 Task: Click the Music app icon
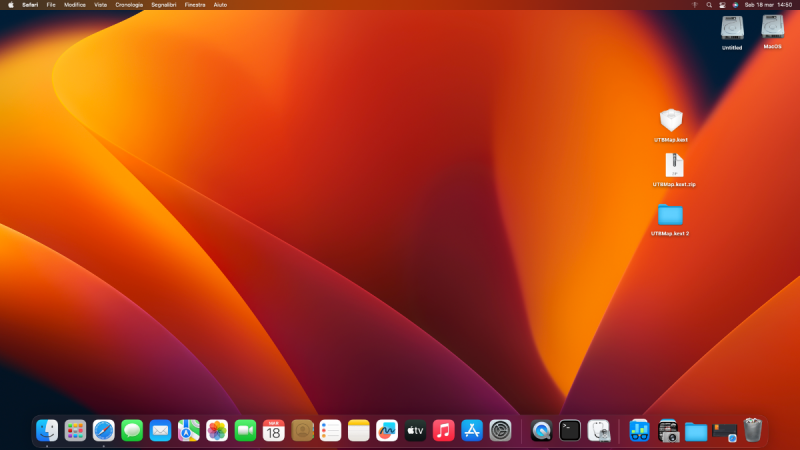coord(444,430)
